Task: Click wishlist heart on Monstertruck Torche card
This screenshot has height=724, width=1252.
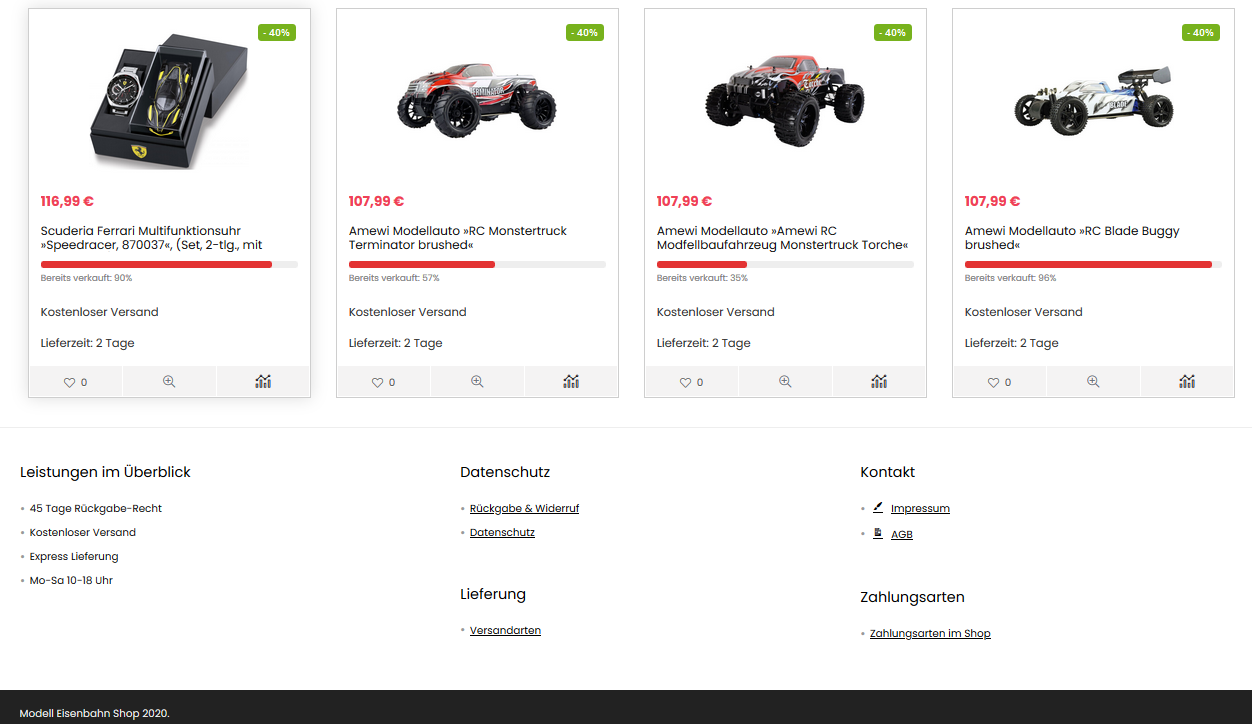Action: point(692,382)
